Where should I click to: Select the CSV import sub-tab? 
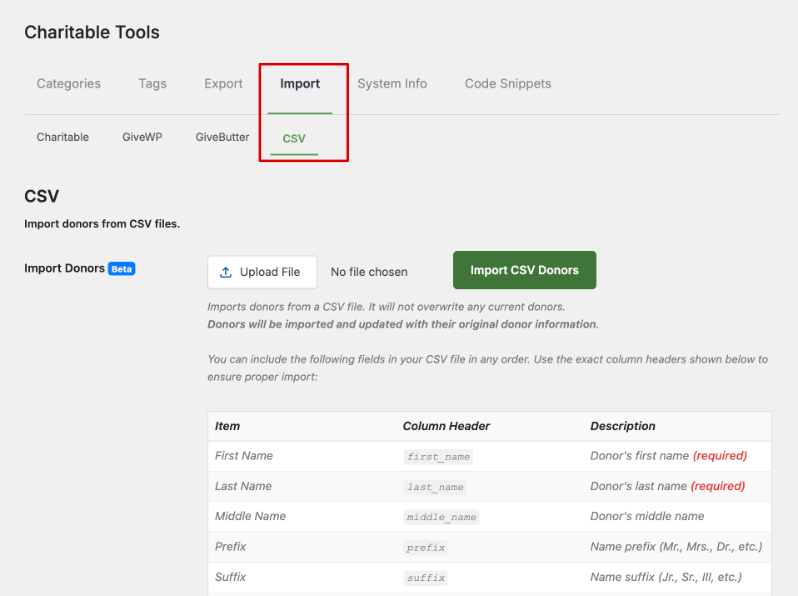[x=294, y=138]
